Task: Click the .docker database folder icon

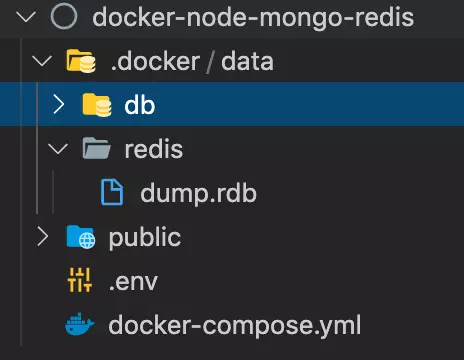Action: (x=81, y=61)
